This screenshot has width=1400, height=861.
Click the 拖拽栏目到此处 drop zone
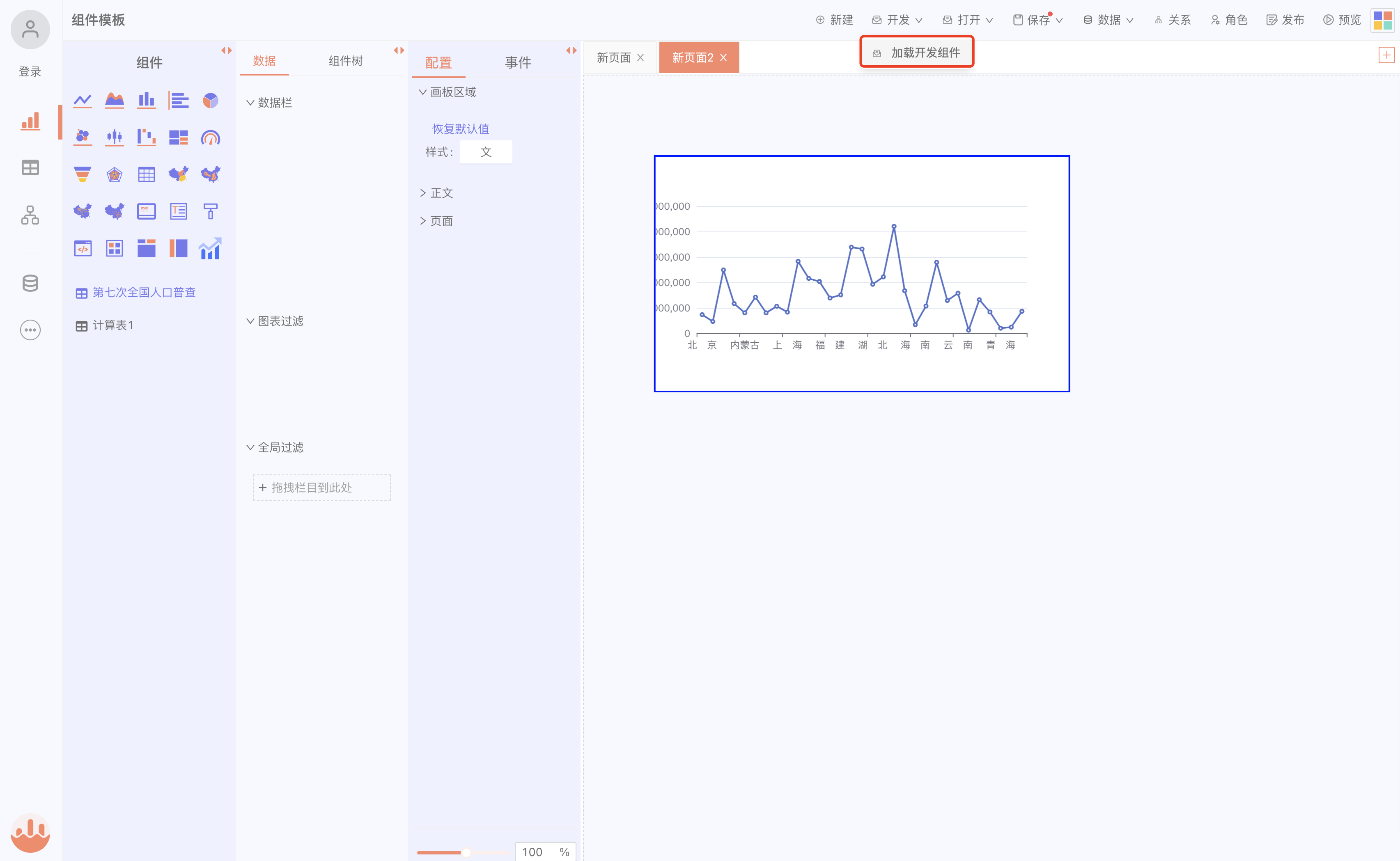(322, 488)
